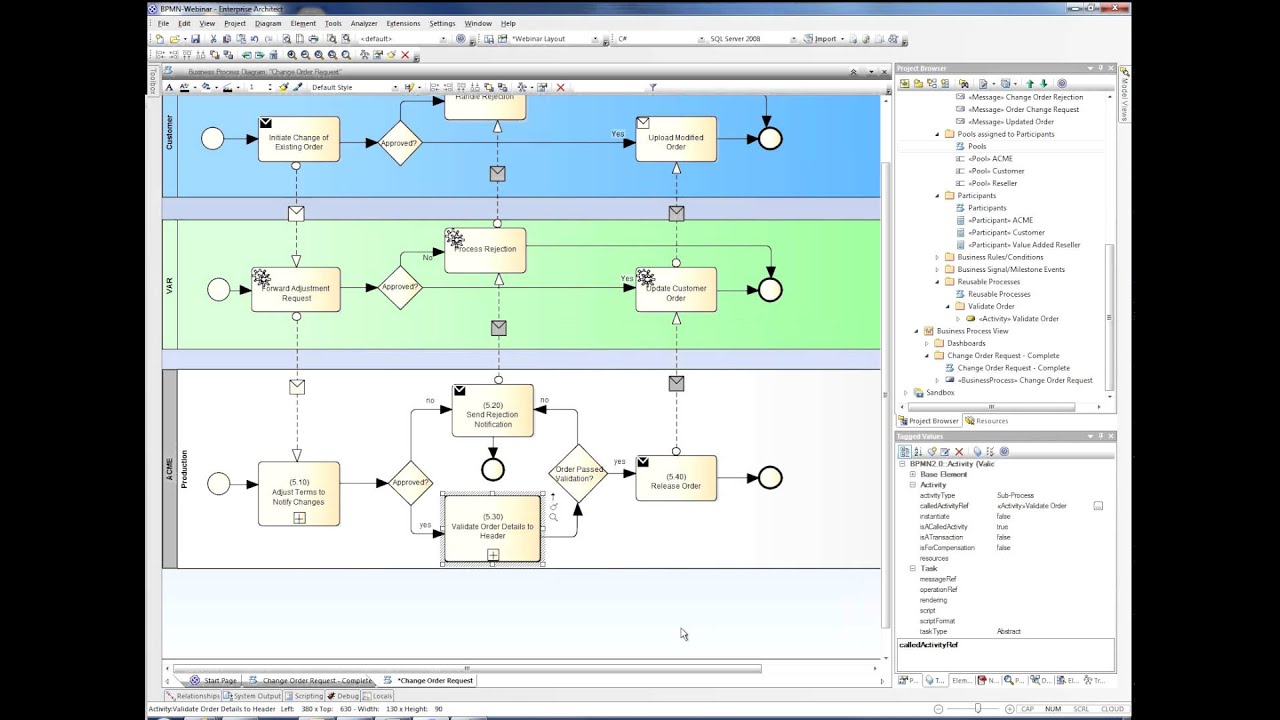Open the Settings menu
1280x720 pixels.
442,23
